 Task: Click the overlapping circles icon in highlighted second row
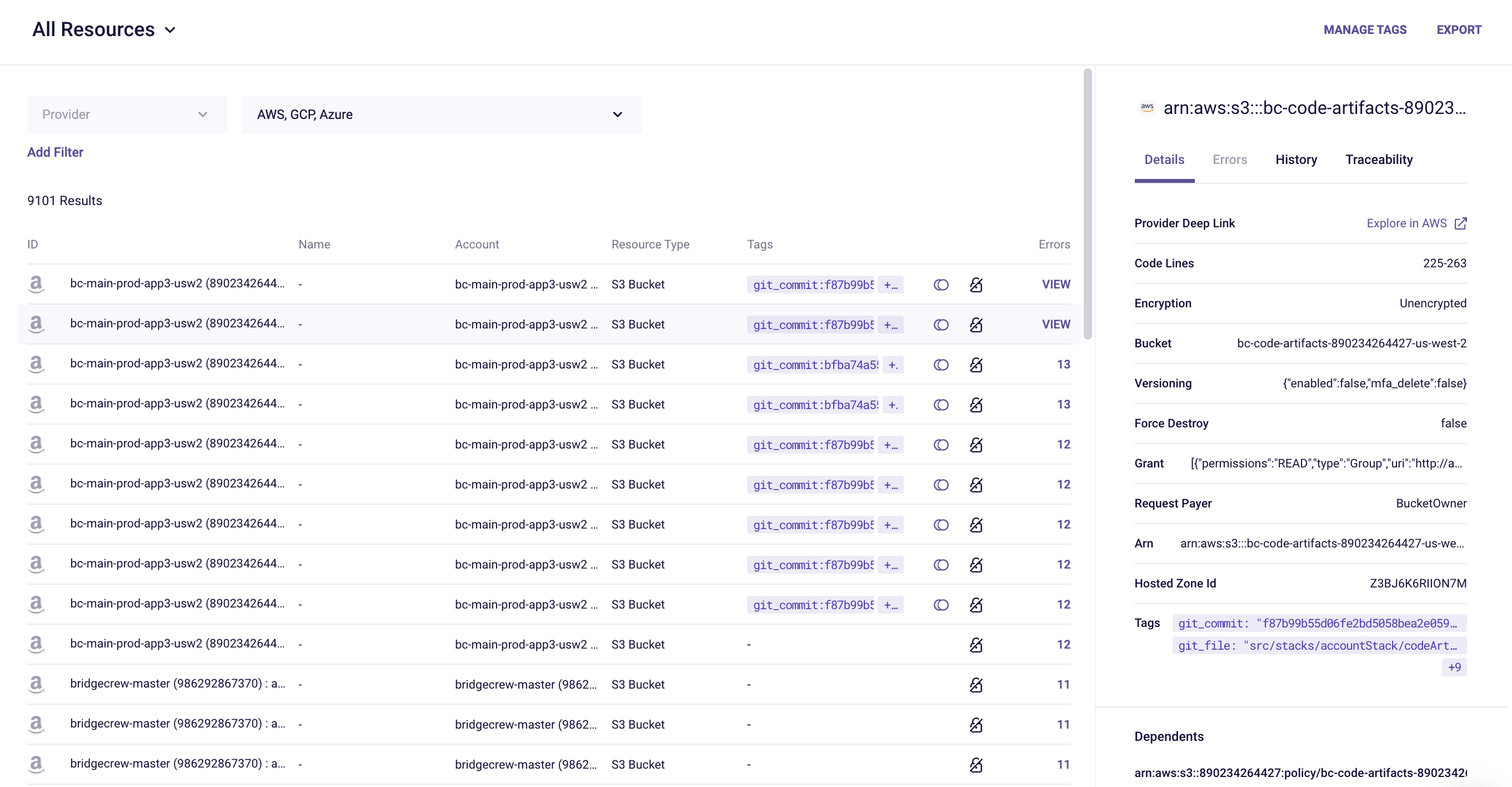941,325
